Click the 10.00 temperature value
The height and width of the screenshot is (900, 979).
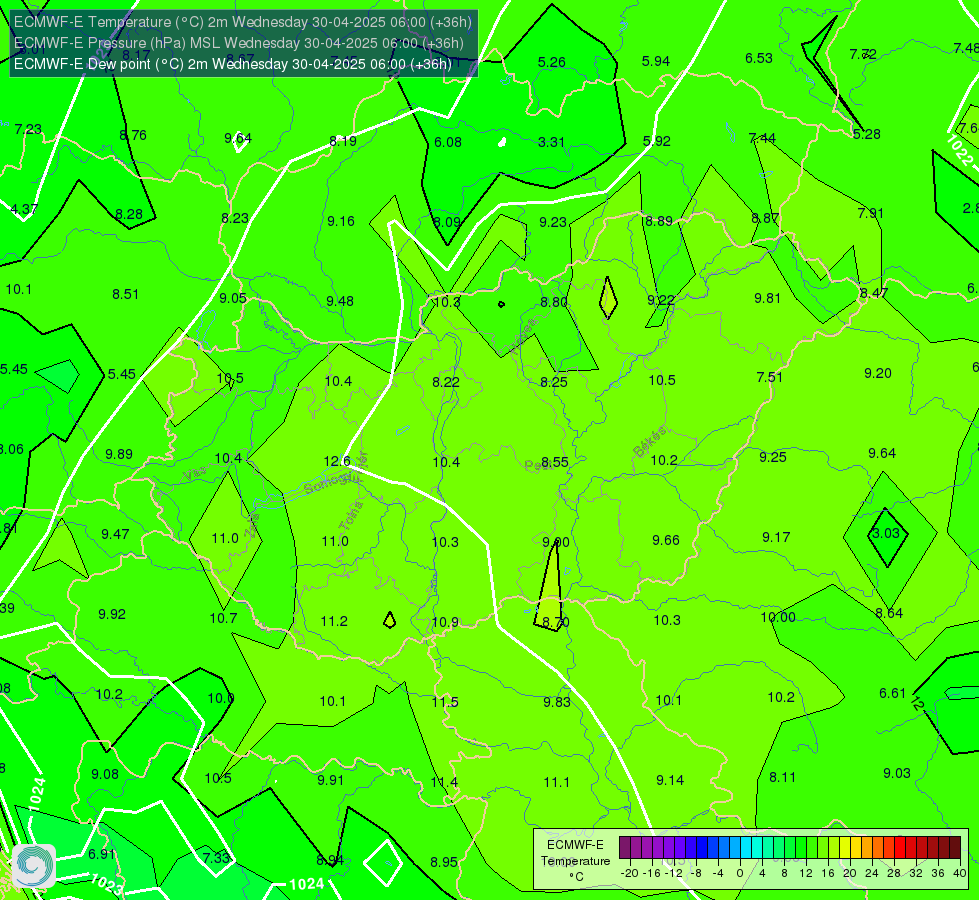[778, 617]
